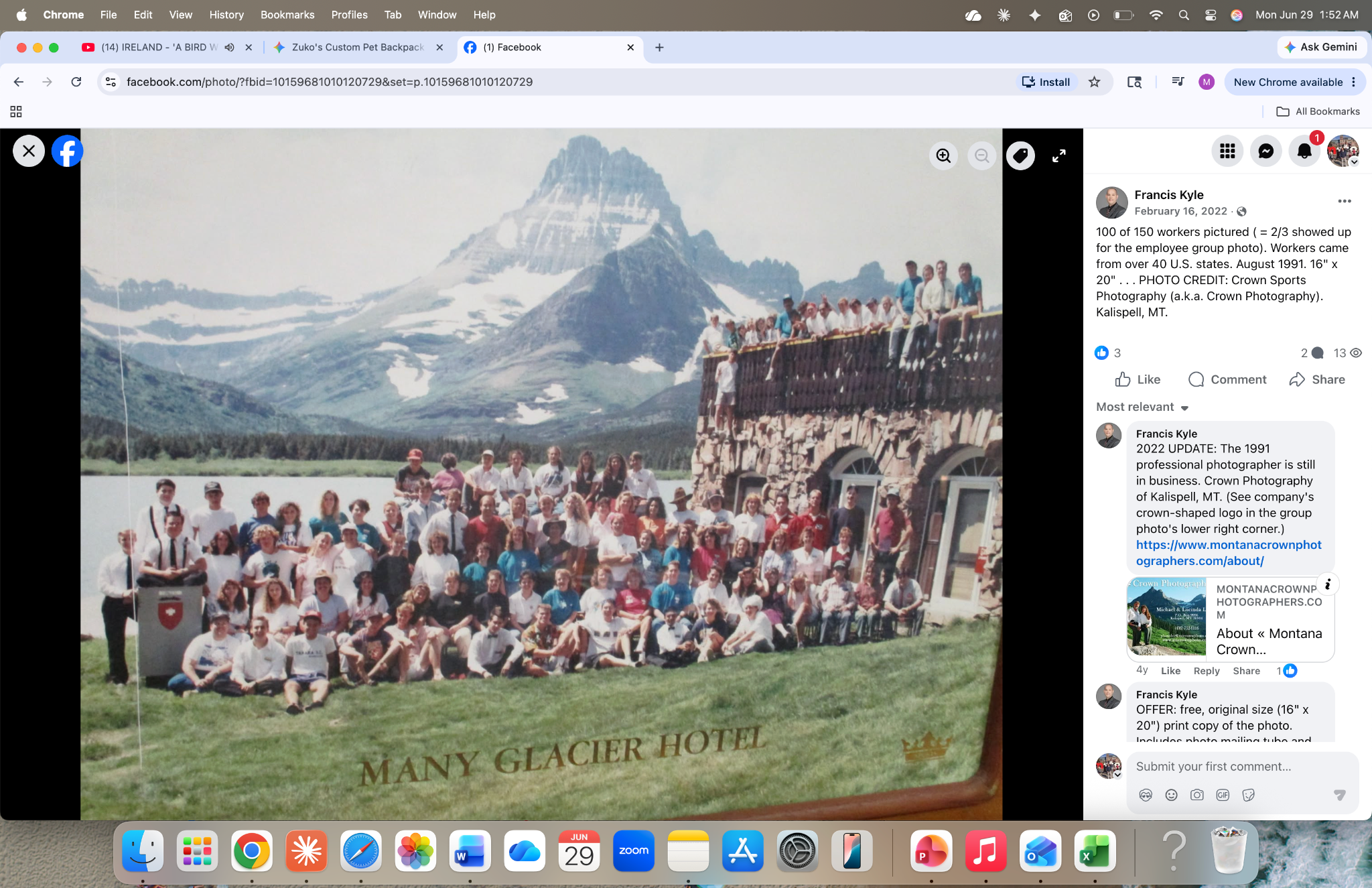The height and width of the screenshot is (888, 1372).
Task: Open the Facebook menu grid
Action: click(1227, 151)
